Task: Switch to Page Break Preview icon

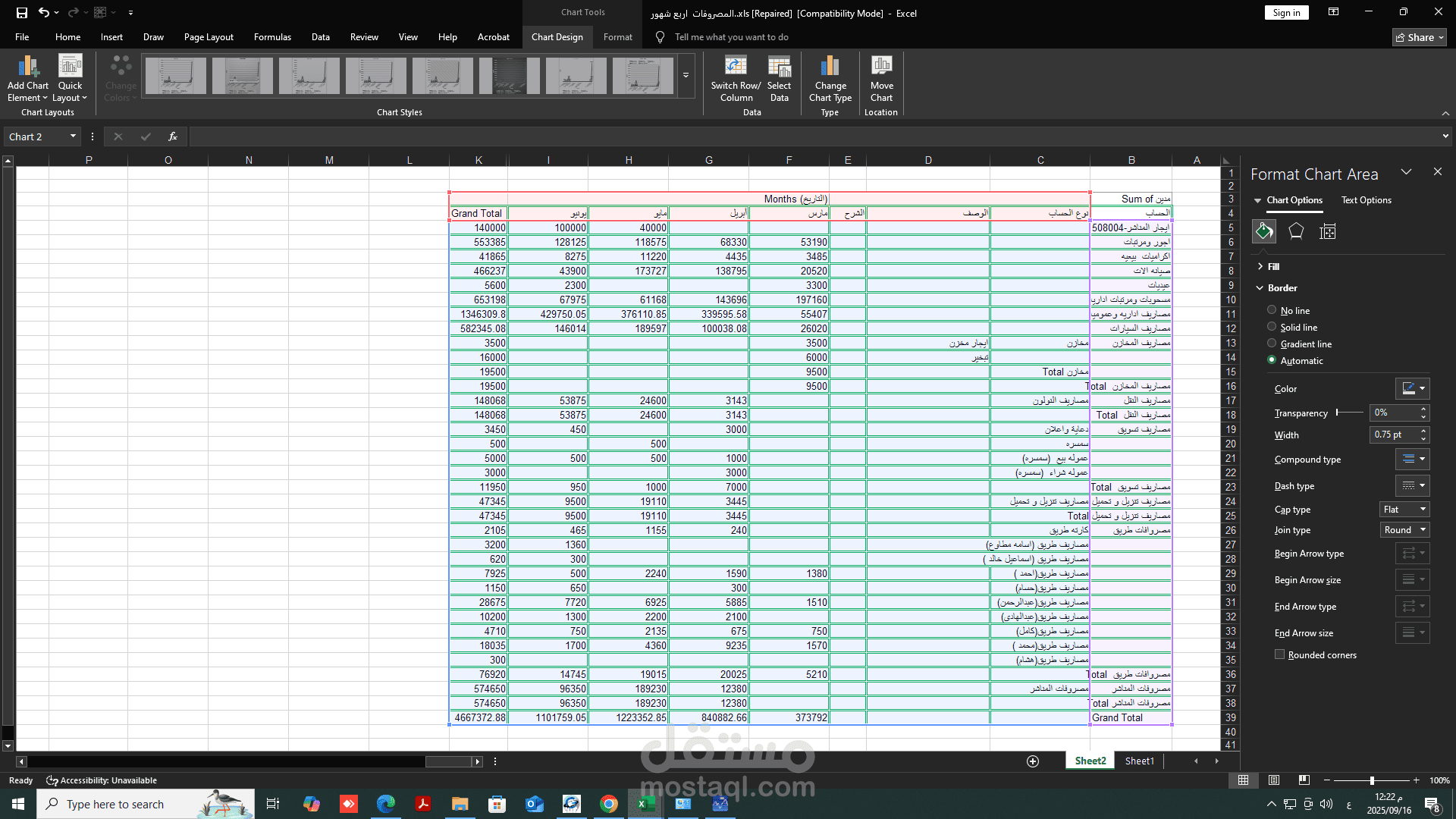Action: (1304, 780)
